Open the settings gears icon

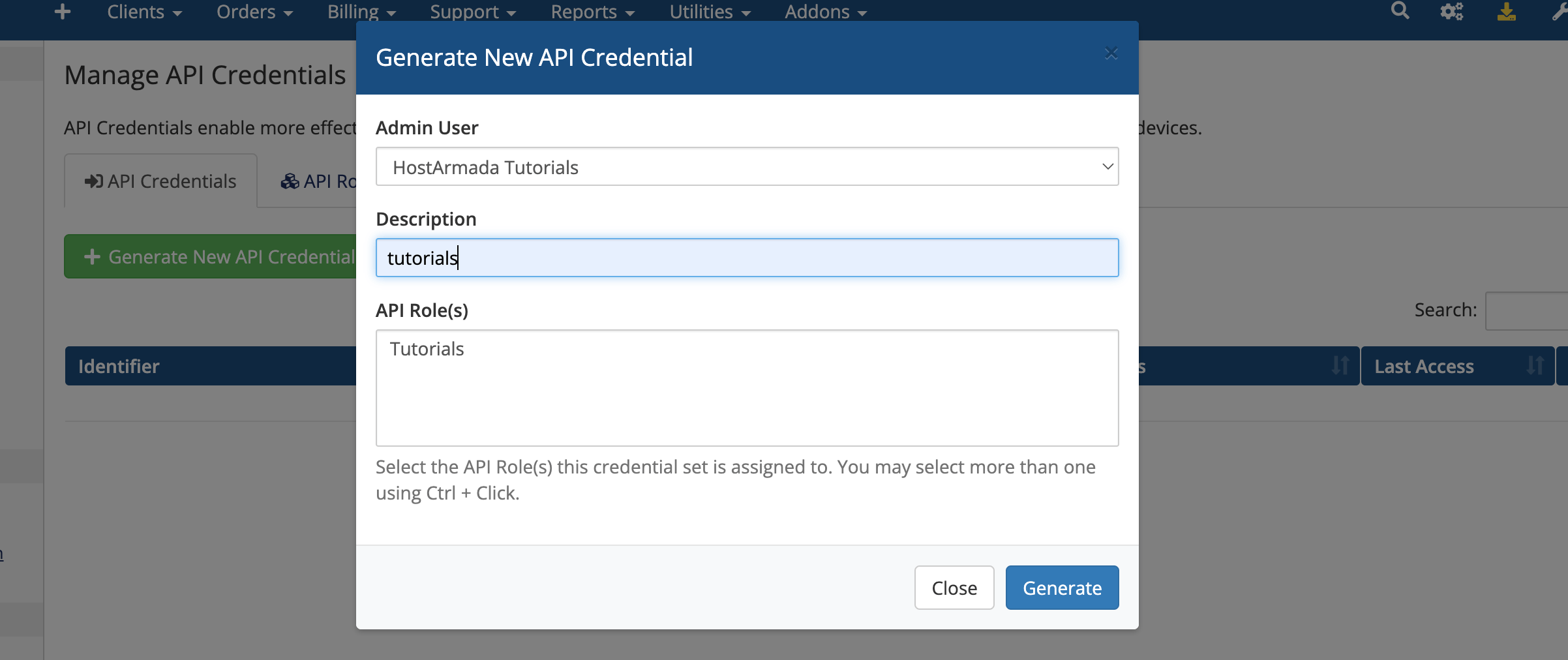1452,12
